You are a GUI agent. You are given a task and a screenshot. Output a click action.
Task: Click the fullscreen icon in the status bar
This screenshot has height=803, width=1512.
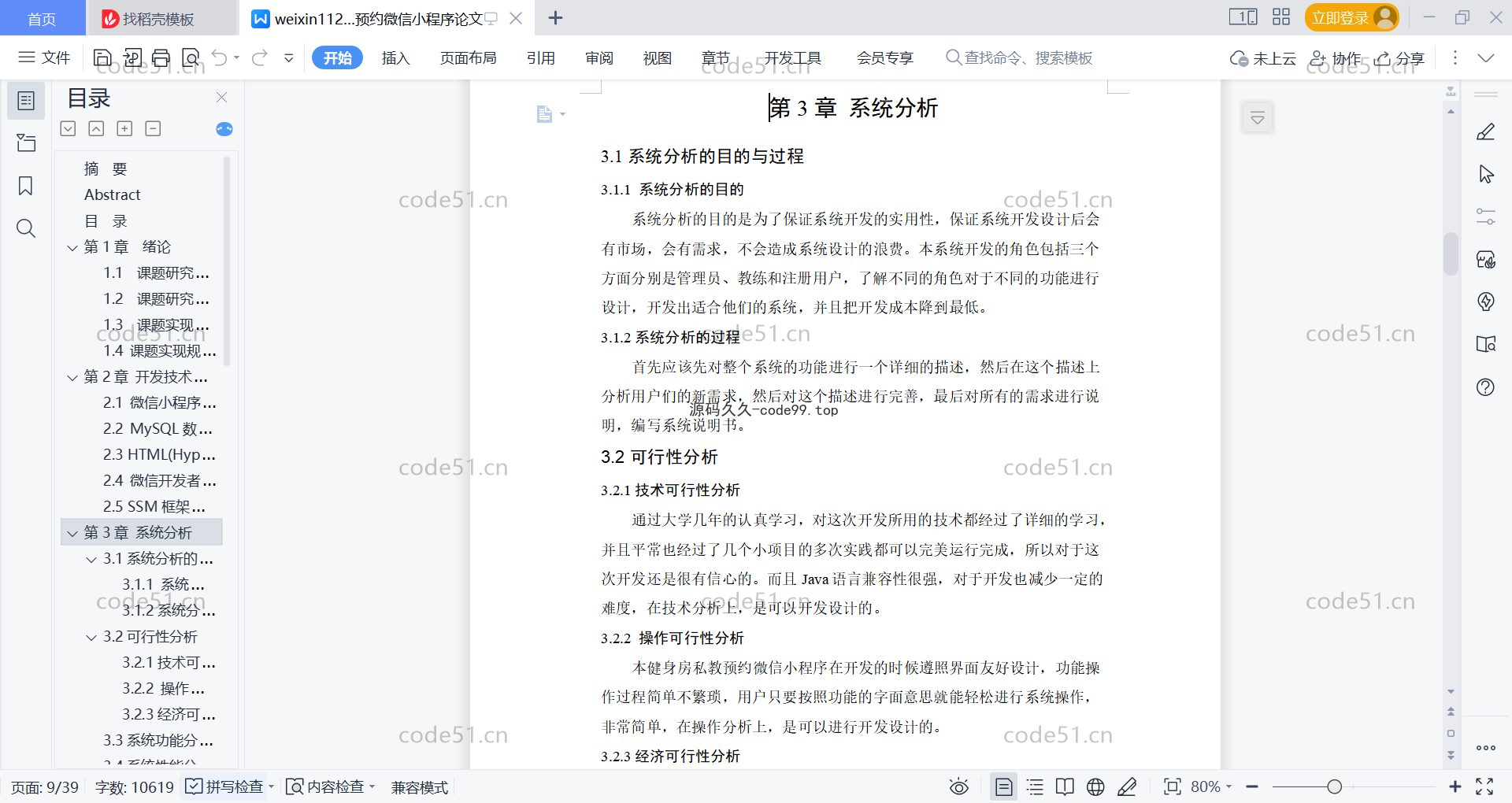(x=1484, y=786)
